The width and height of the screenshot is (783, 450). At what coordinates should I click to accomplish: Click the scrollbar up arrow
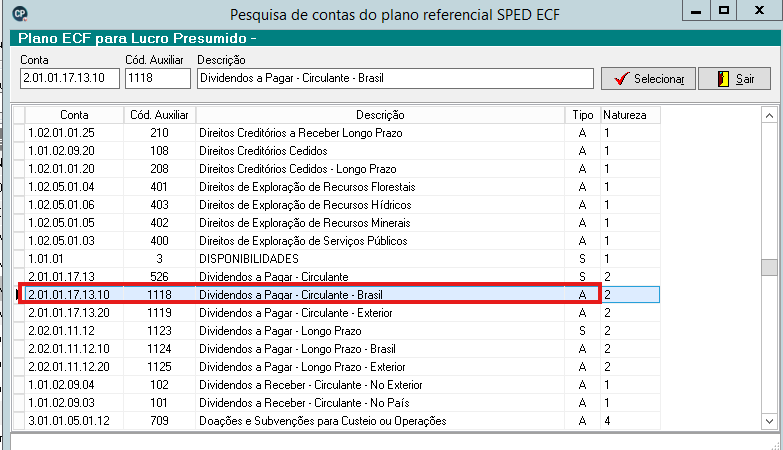(769, 115)
